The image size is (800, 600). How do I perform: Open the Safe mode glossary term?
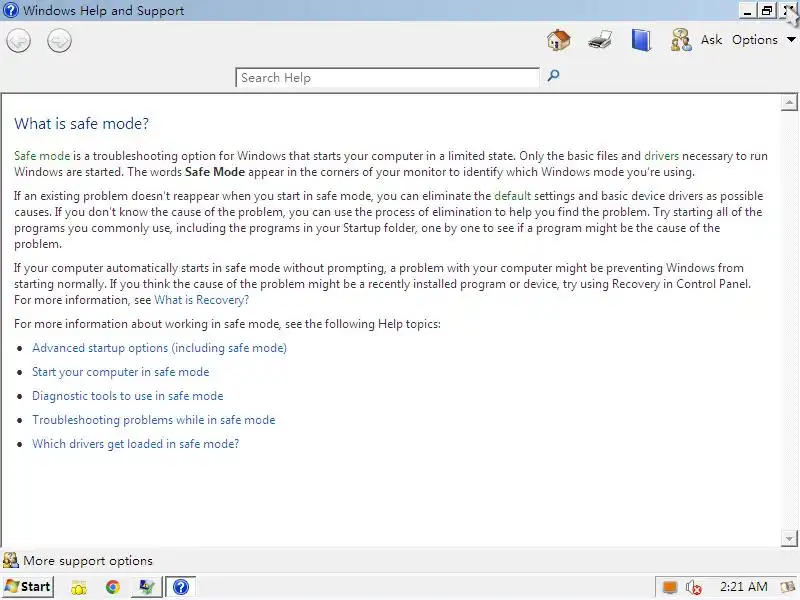42,156
